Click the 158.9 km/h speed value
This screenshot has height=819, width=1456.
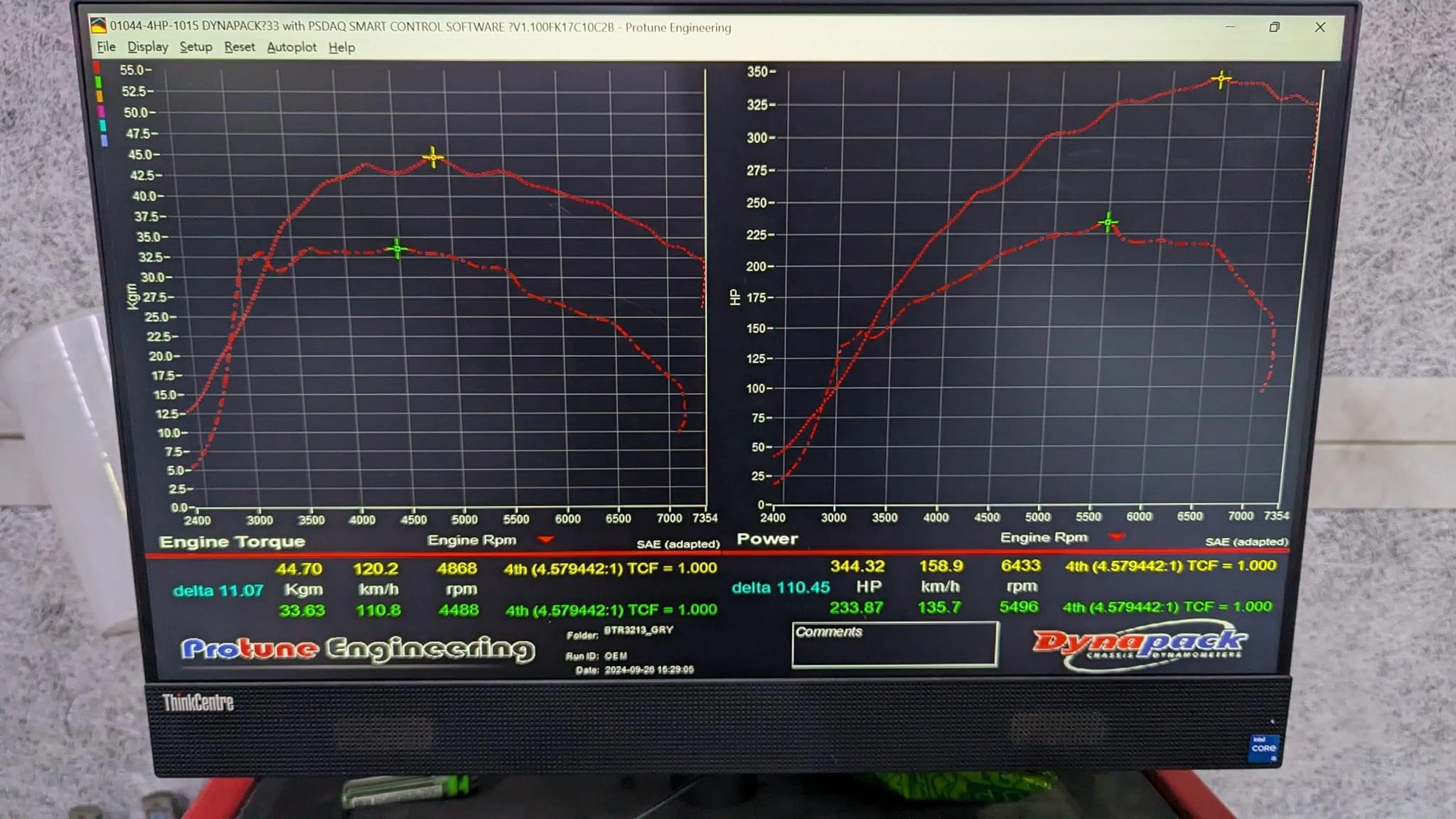[941, 566]
